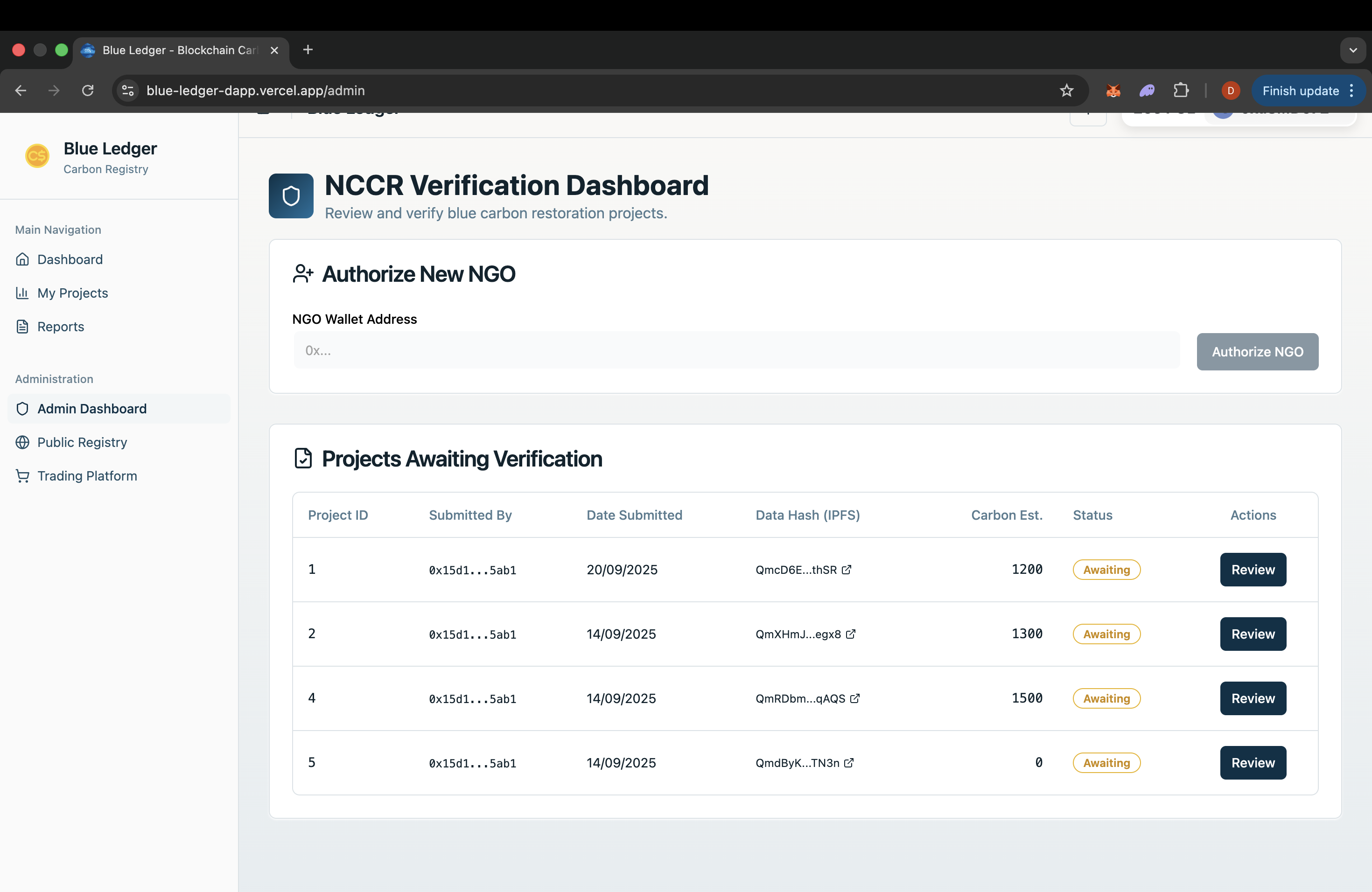This screenshot has height=892, width=1372.
Task: Open IPFS link icon for QmcD6E...thSR
Action: (x=846, y=569)
